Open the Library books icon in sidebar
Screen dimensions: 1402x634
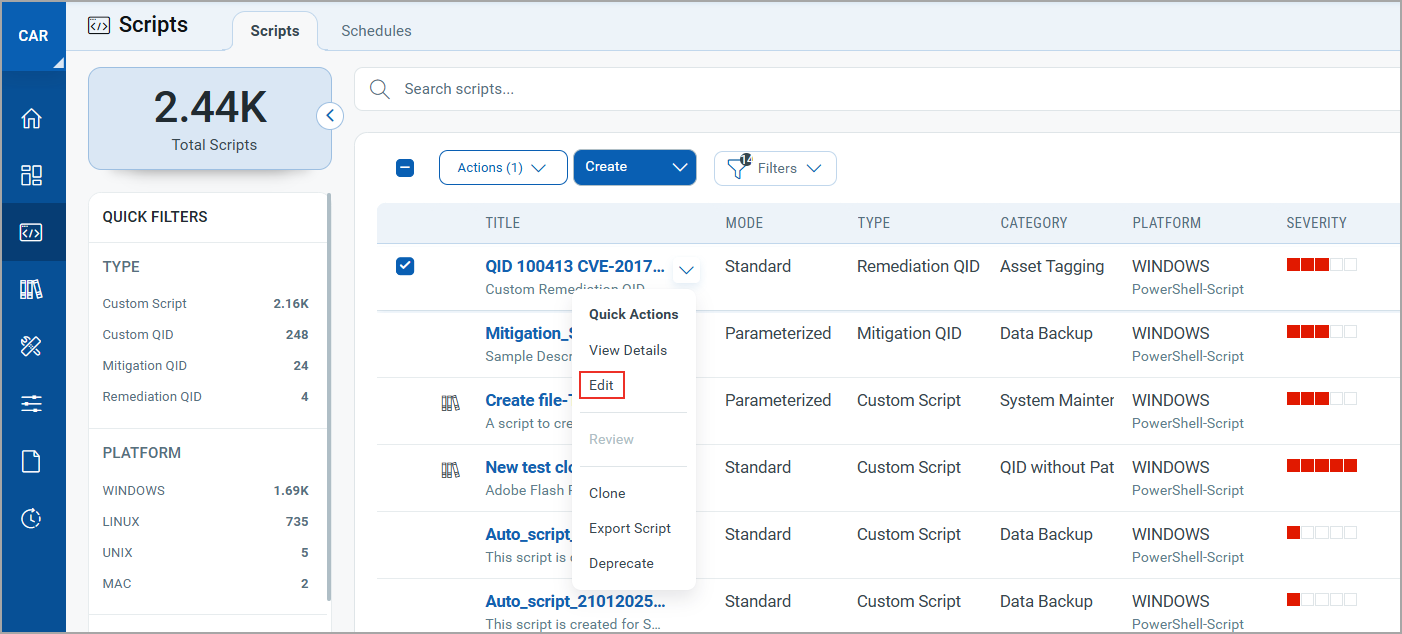click(x=31, y=289)
